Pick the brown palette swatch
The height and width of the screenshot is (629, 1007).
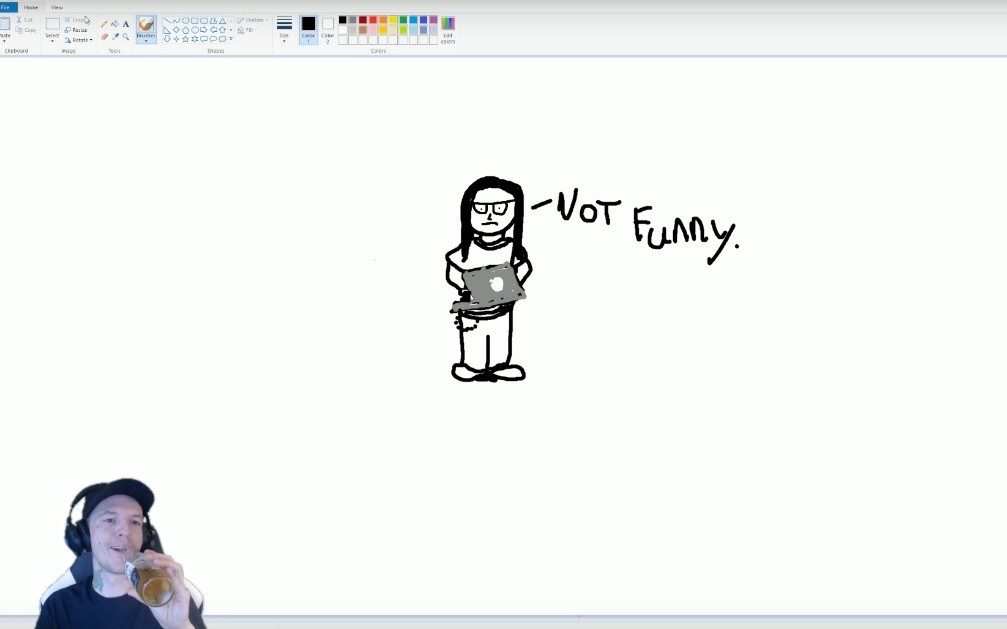(x=363, y=30)
